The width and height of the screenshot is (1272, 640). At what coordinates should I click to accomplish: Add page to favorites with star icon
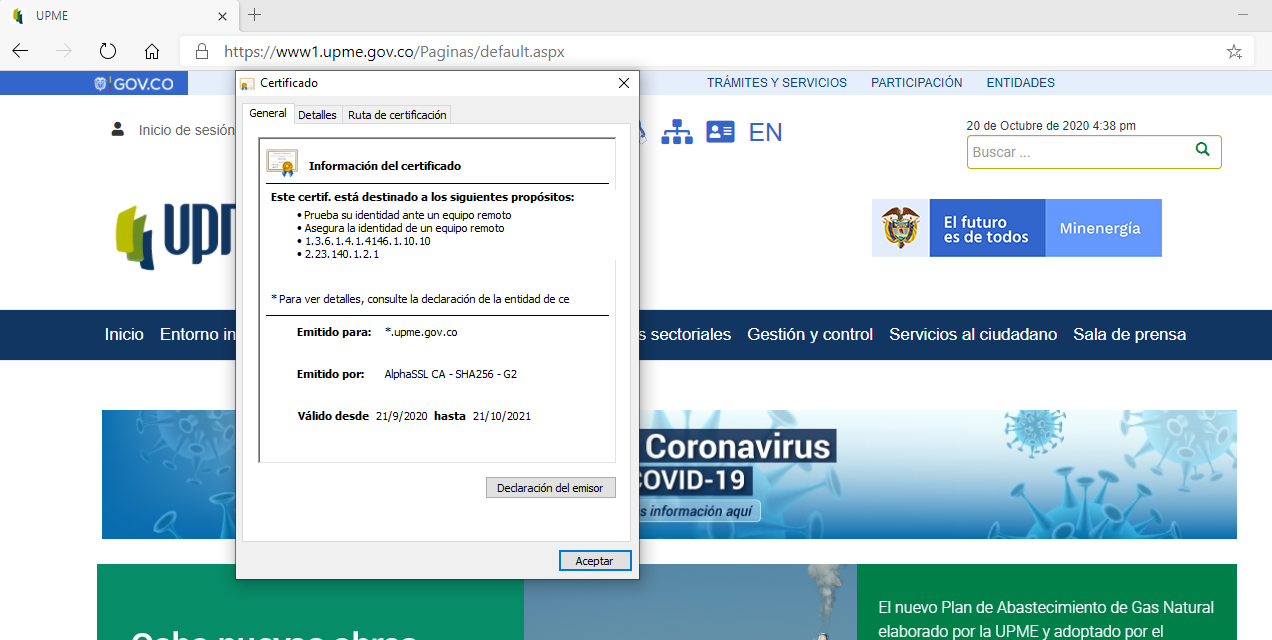tap(1234, 51)
